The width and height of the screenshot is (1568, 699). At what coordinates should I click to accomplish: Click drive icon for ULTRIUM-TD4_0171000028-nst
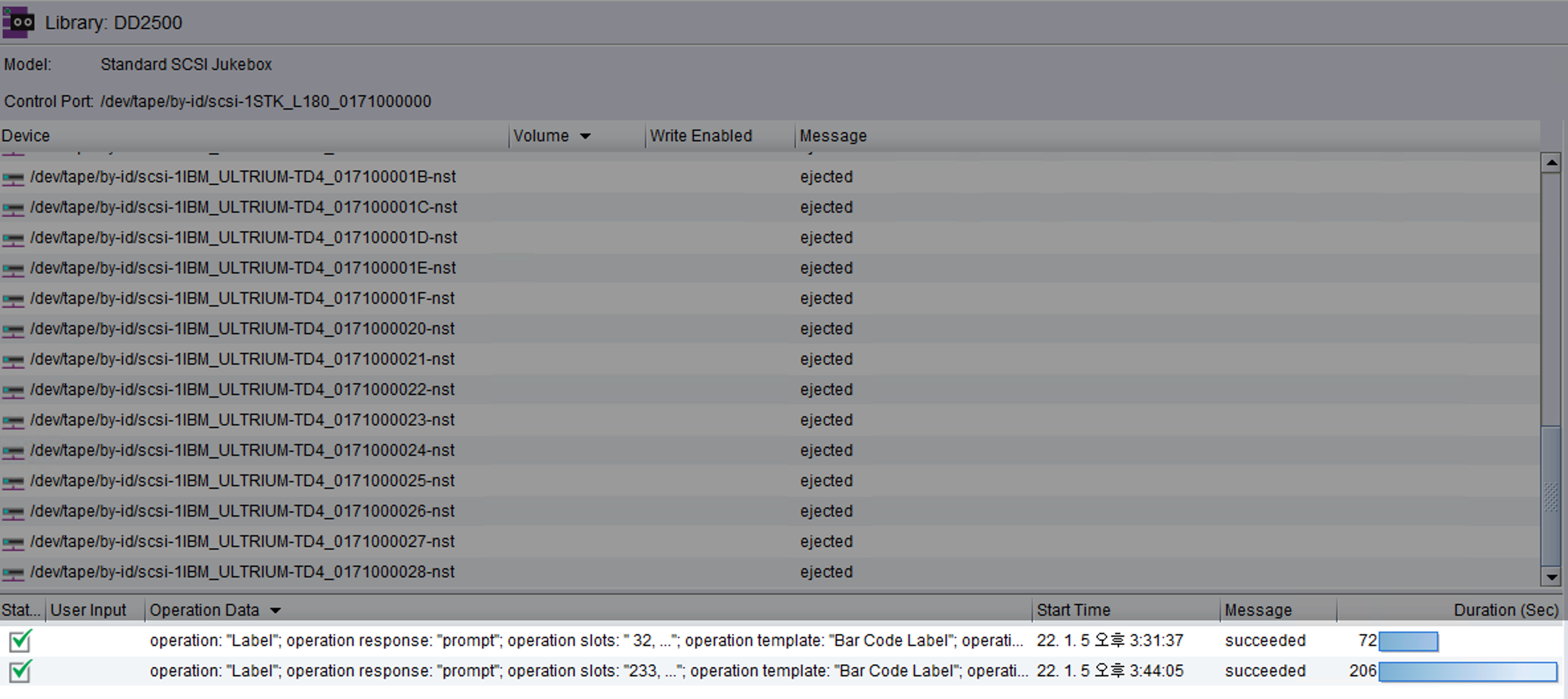(x=13, y=573)
